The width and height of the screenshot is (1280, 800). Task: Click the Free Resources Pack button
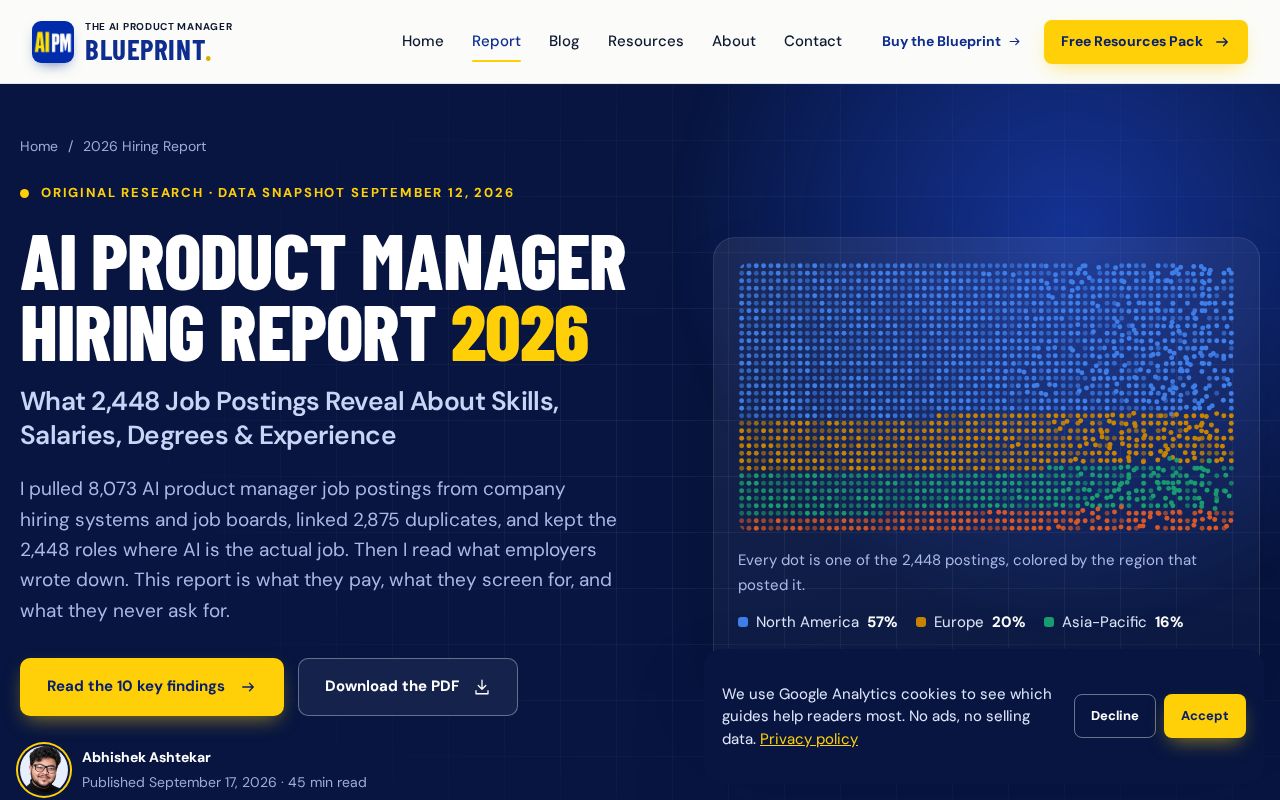click(x=1146, y=42)
